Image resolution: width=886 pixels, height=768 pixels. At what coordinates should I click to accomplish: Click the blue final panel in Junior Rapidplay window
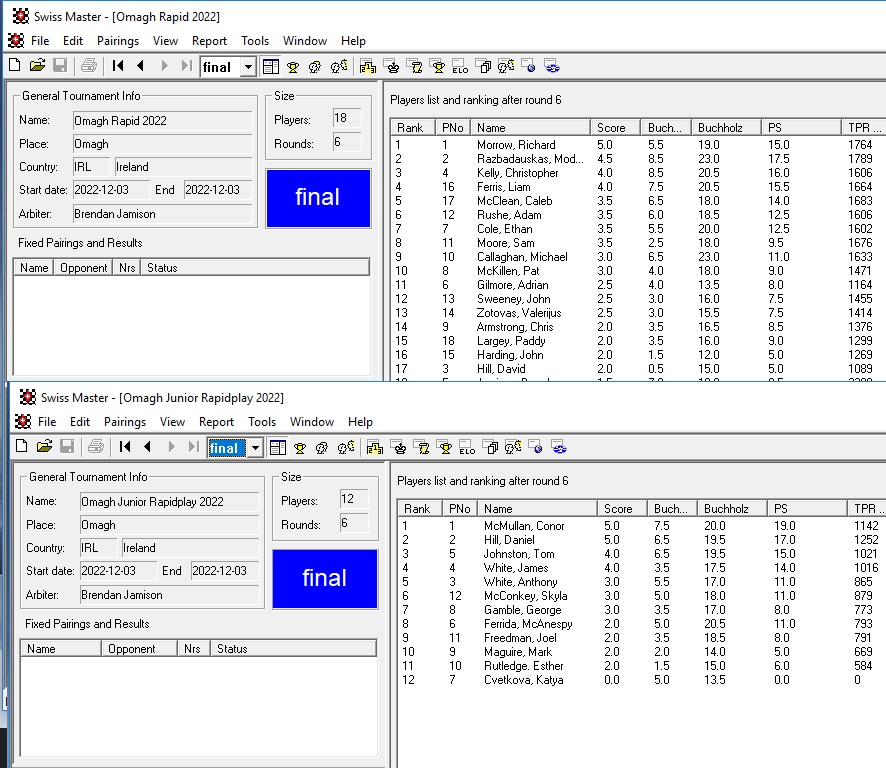click(325, 578)
